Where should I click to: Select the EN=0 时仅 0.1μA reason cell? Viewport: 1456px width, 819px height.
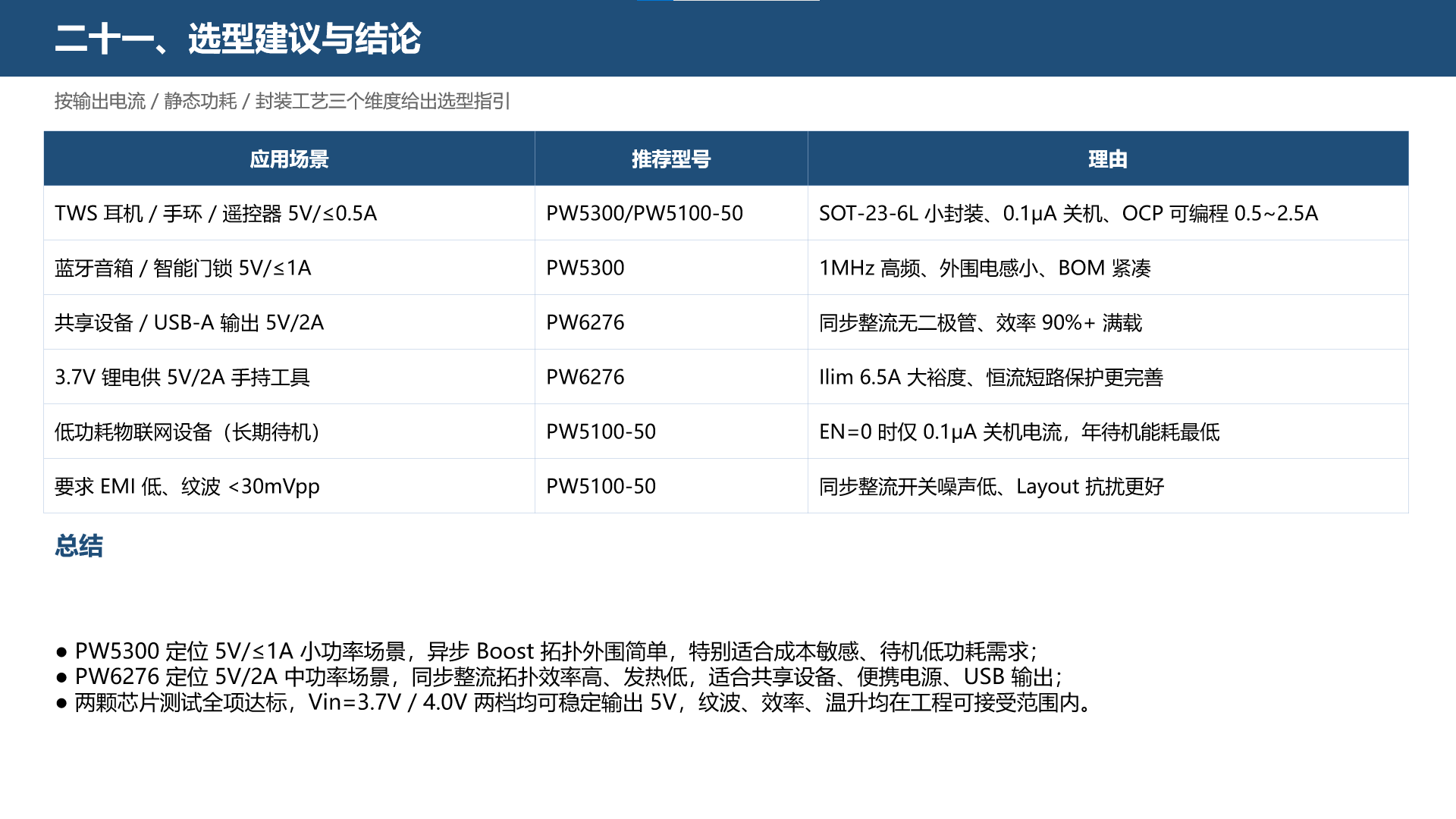[x=1108, y=431]
